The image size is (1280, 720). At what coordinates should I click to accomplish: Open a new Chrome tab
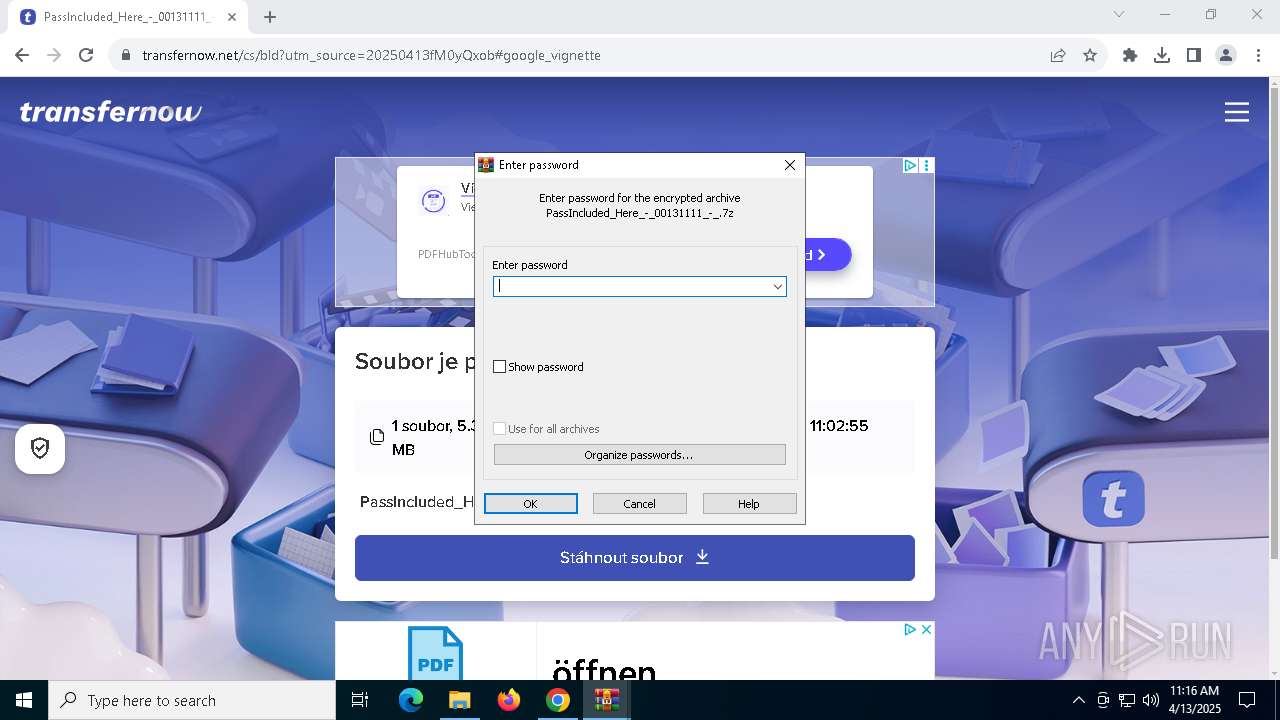coord(270,17)
